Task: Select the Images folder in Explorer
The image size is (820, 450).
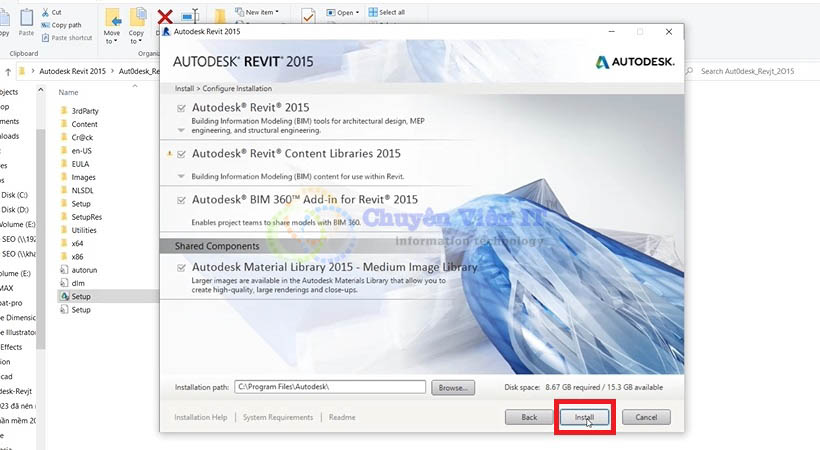Action: [x=84, y=177]
